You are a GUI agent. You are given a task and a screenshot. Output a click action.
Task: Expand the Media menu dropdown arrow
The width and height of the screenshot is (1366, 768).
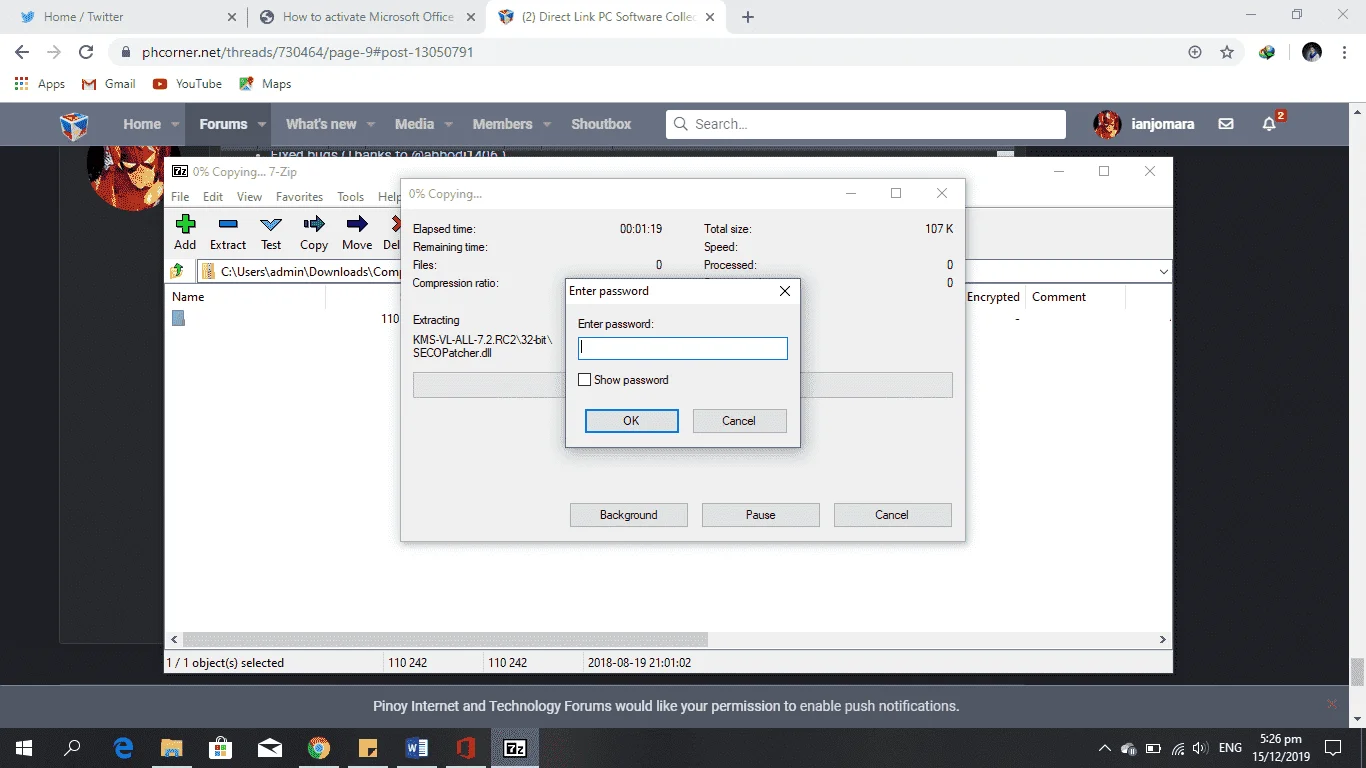(449, 125)
